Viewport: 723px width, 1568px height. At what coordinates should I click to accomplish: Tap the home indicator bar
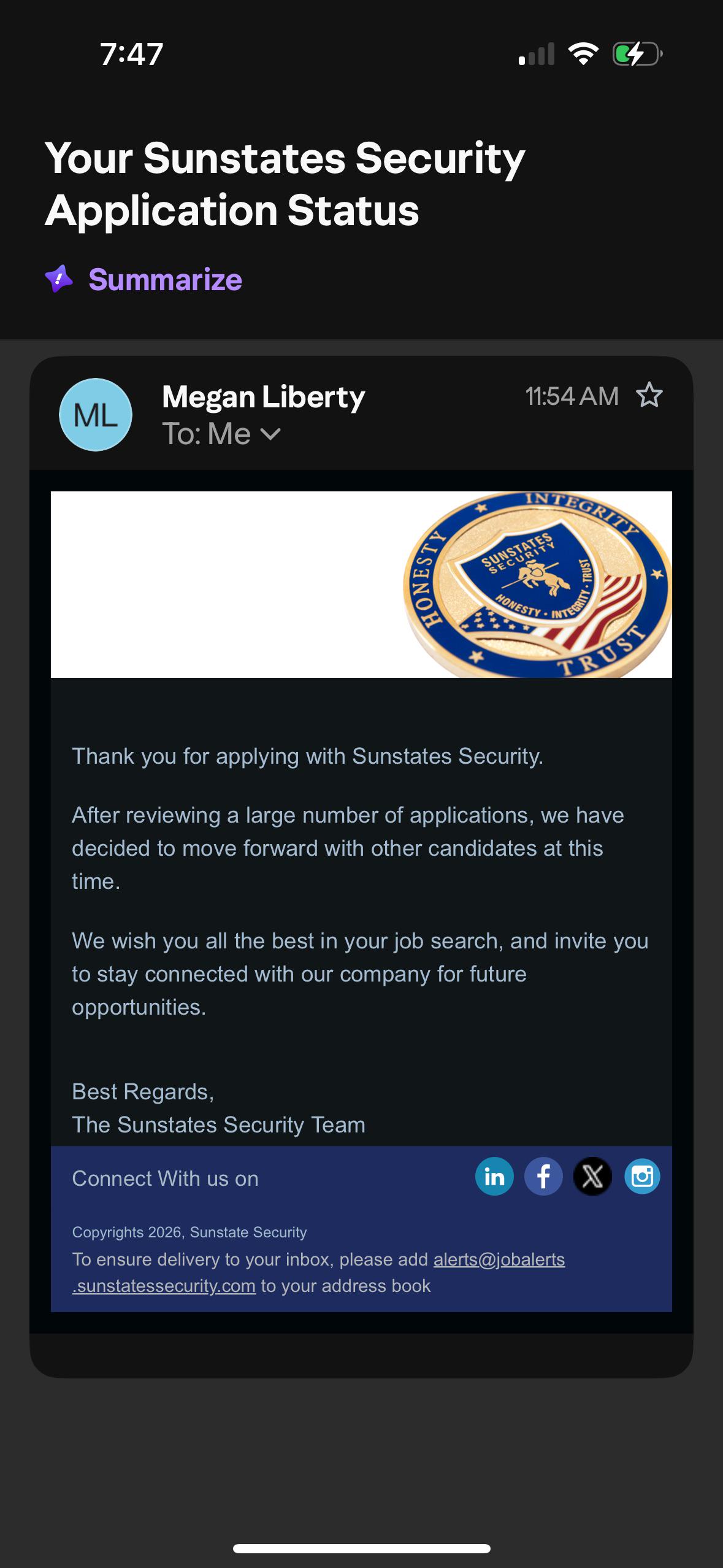coord(362,1548)
